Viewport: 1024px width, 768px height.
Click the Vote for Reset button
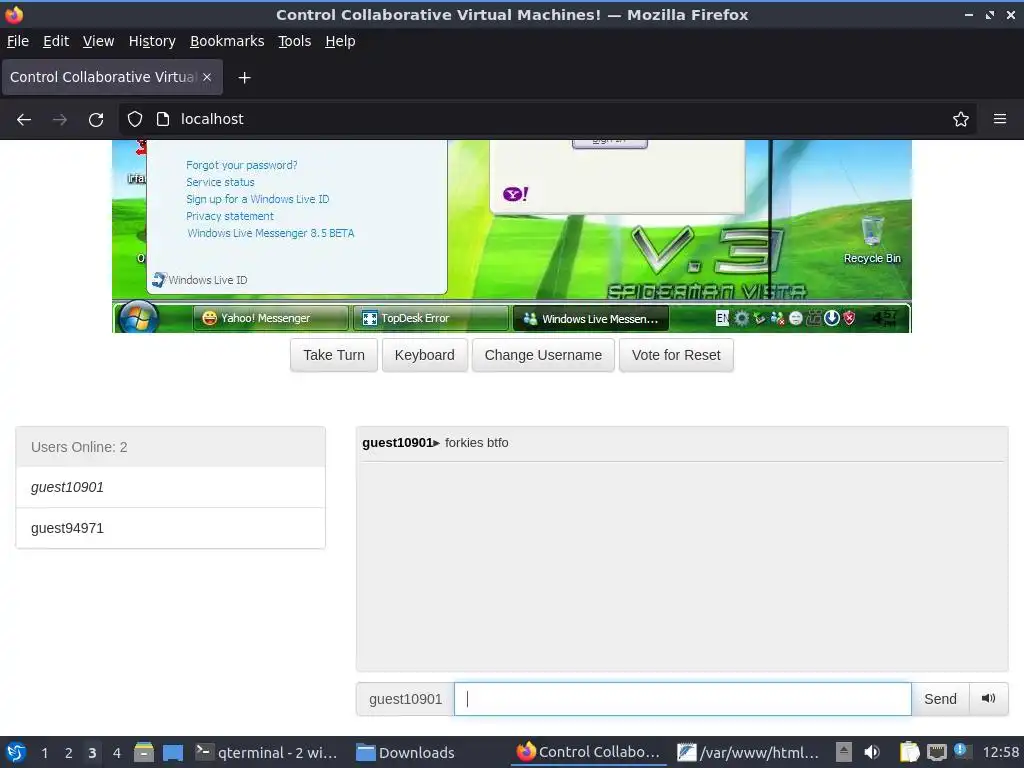(x=676, y=355)
